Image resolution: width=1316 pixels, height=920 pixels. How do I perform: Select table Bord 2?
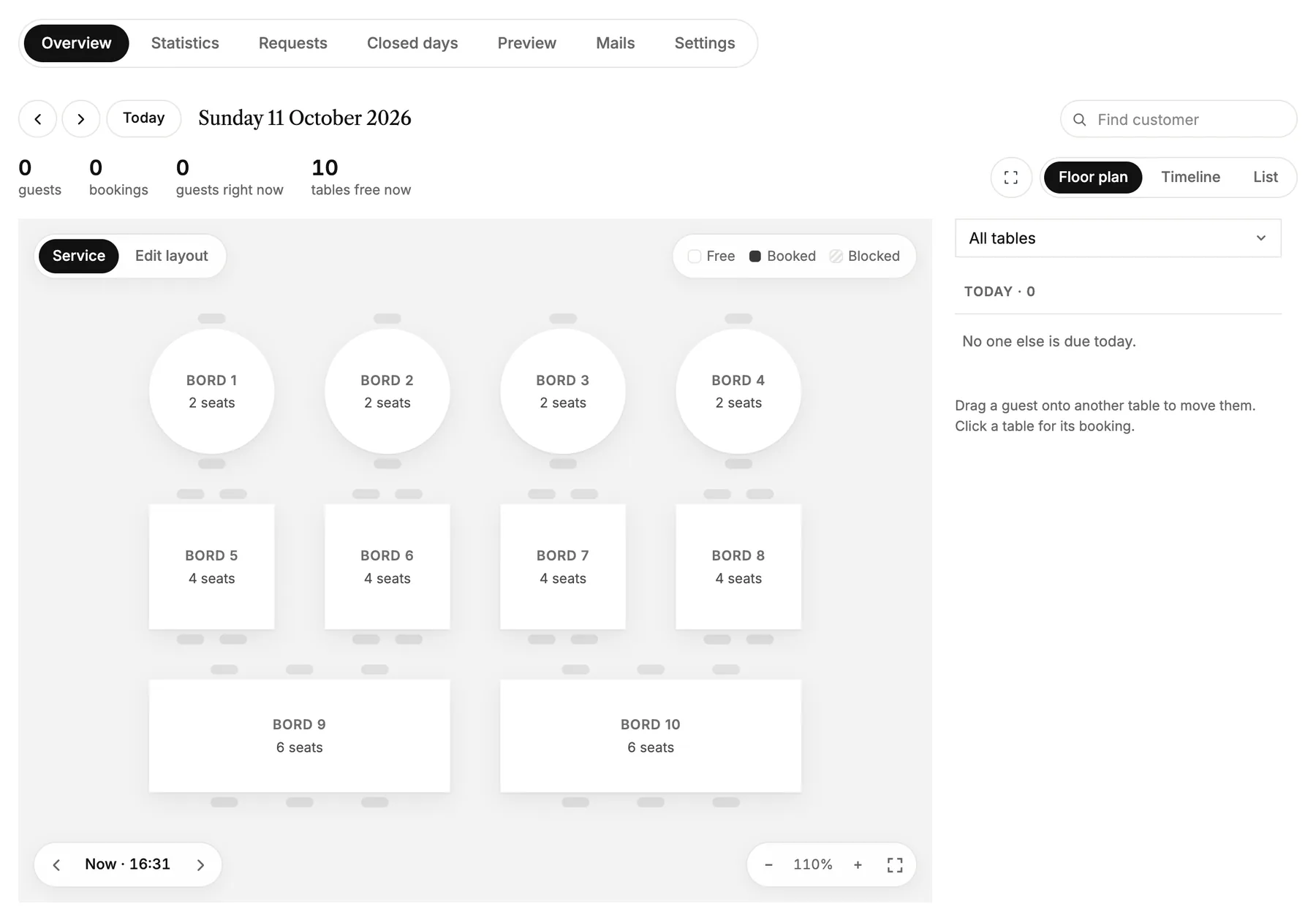387,392
